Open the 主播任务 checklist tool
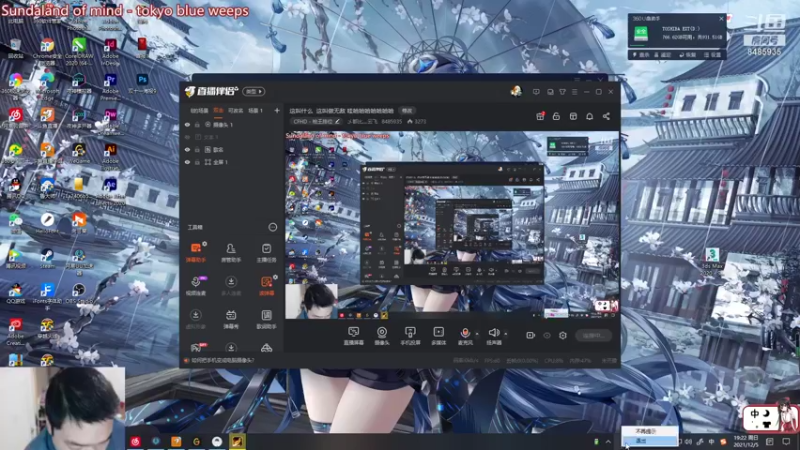800x450 pixels. (x=266, y=252)
